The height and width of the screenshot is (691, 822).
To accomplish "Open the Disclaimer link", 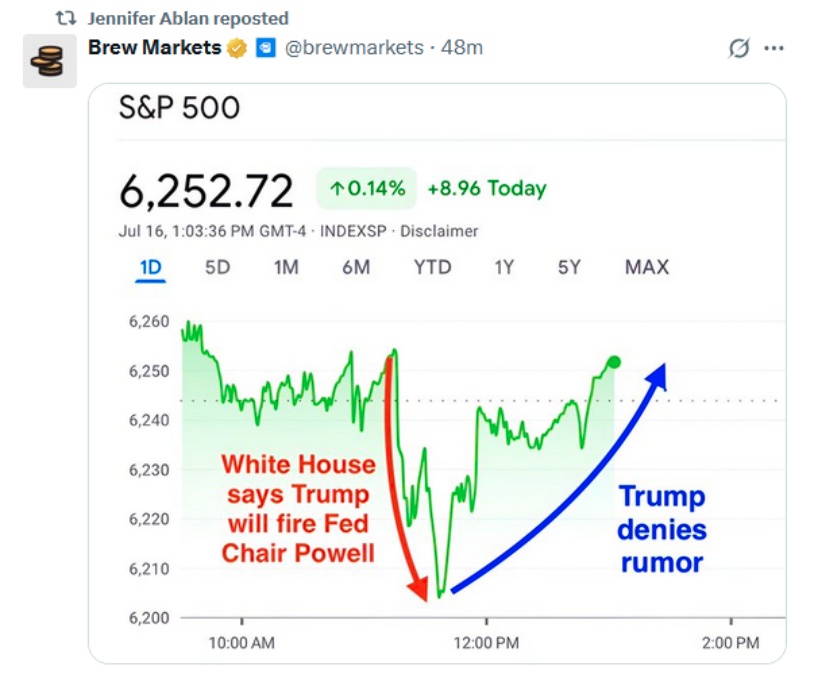I will (x=439, y=231).
